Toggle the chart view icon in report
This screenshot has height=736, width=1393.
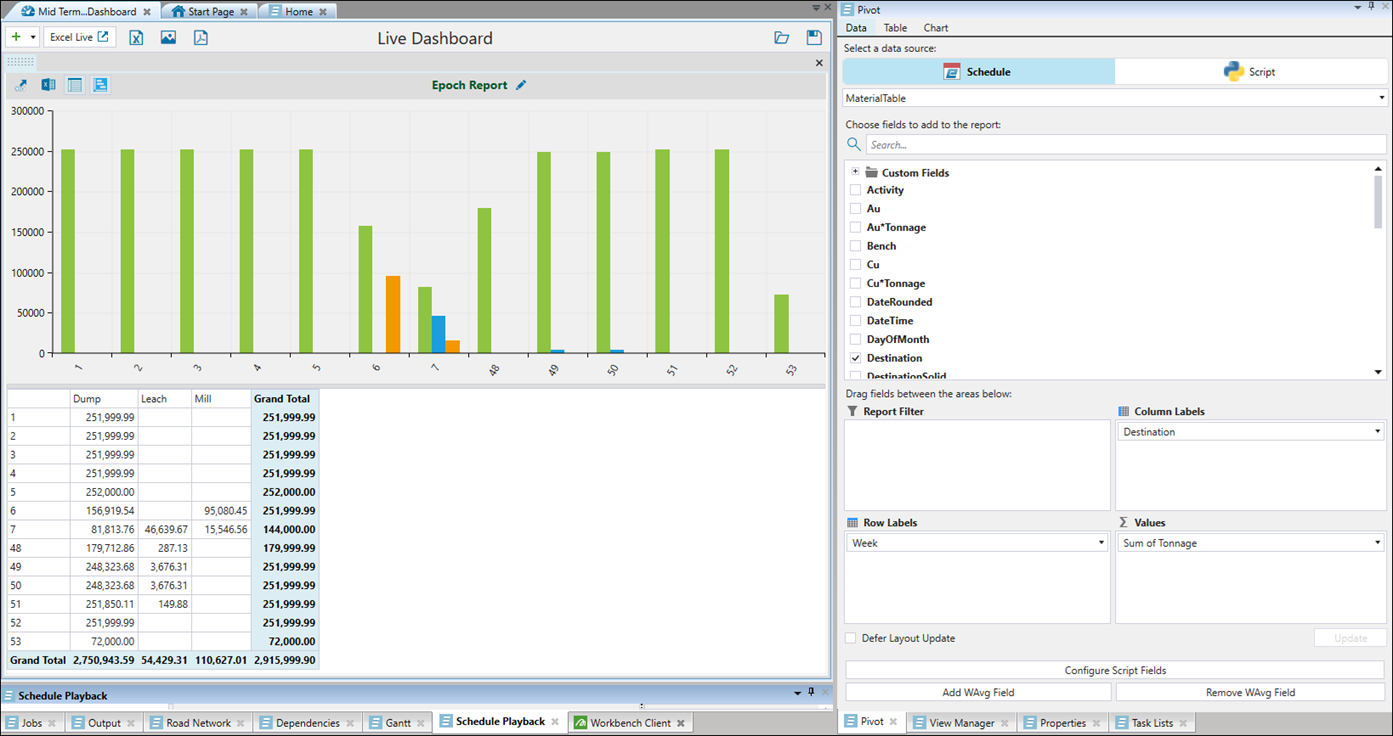101,85
